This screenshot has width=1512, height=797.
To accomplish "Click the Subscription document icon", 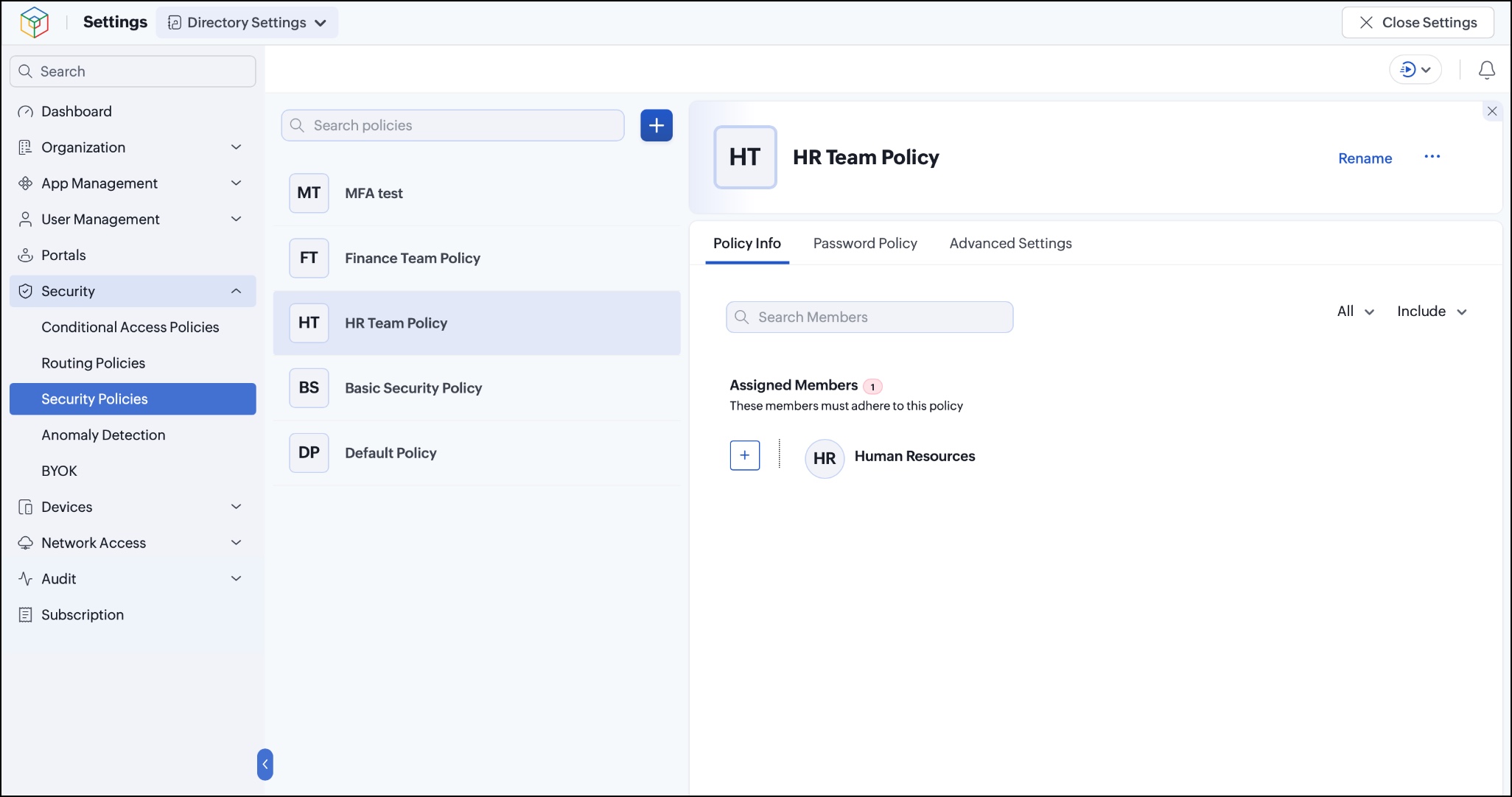I will coord(25,615).
